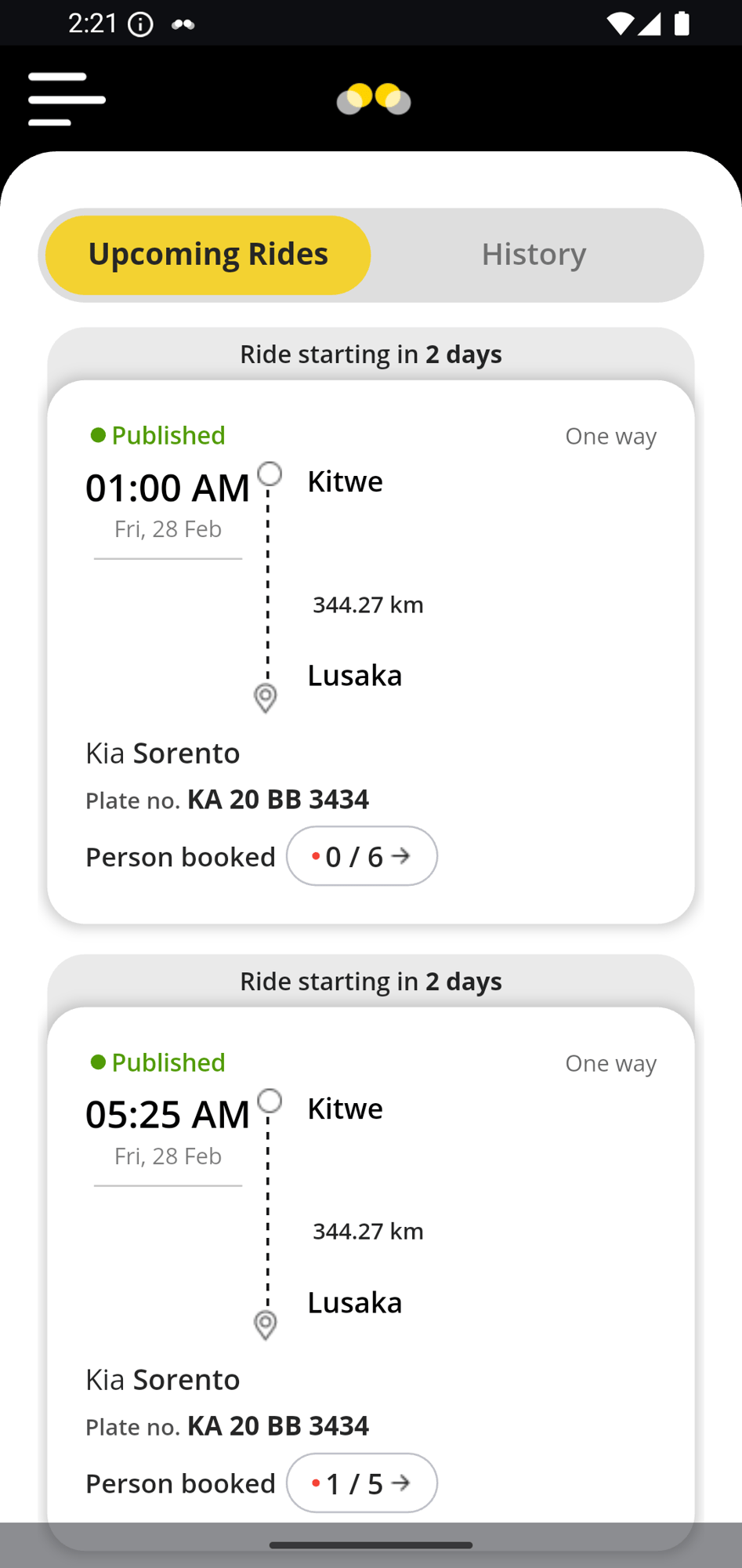Tap the first Kia Sorento vehicle name
This screenshot has height=1568, width=742.
(163, 753)
